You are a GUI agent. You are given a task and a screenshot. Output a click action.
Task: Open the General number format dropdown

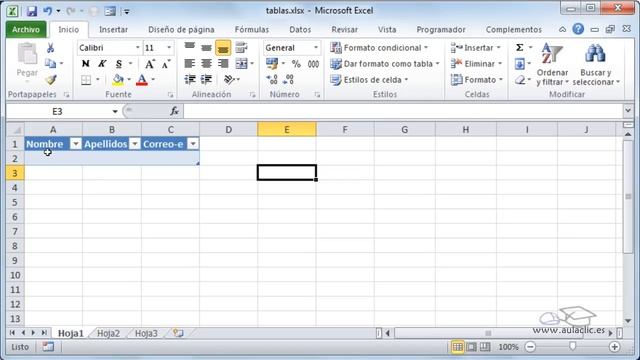[316, 48]
